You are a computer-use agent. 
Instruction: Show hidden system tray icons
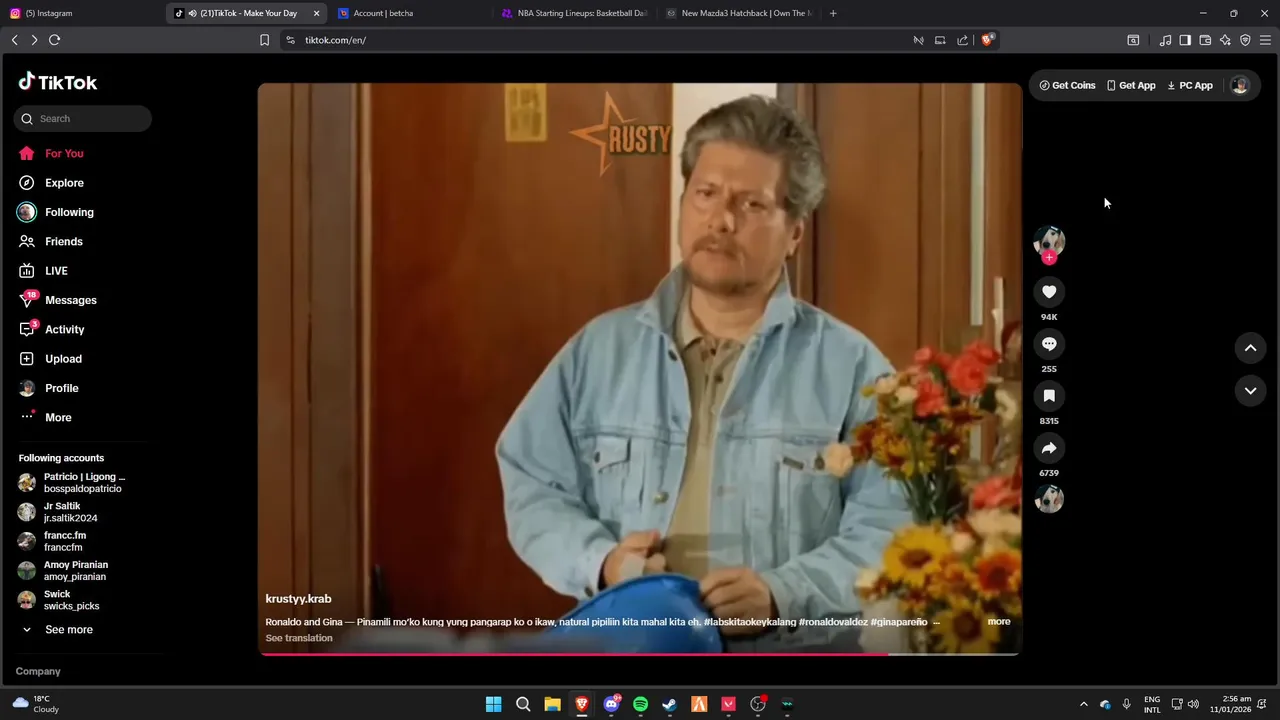[1083, 704]
